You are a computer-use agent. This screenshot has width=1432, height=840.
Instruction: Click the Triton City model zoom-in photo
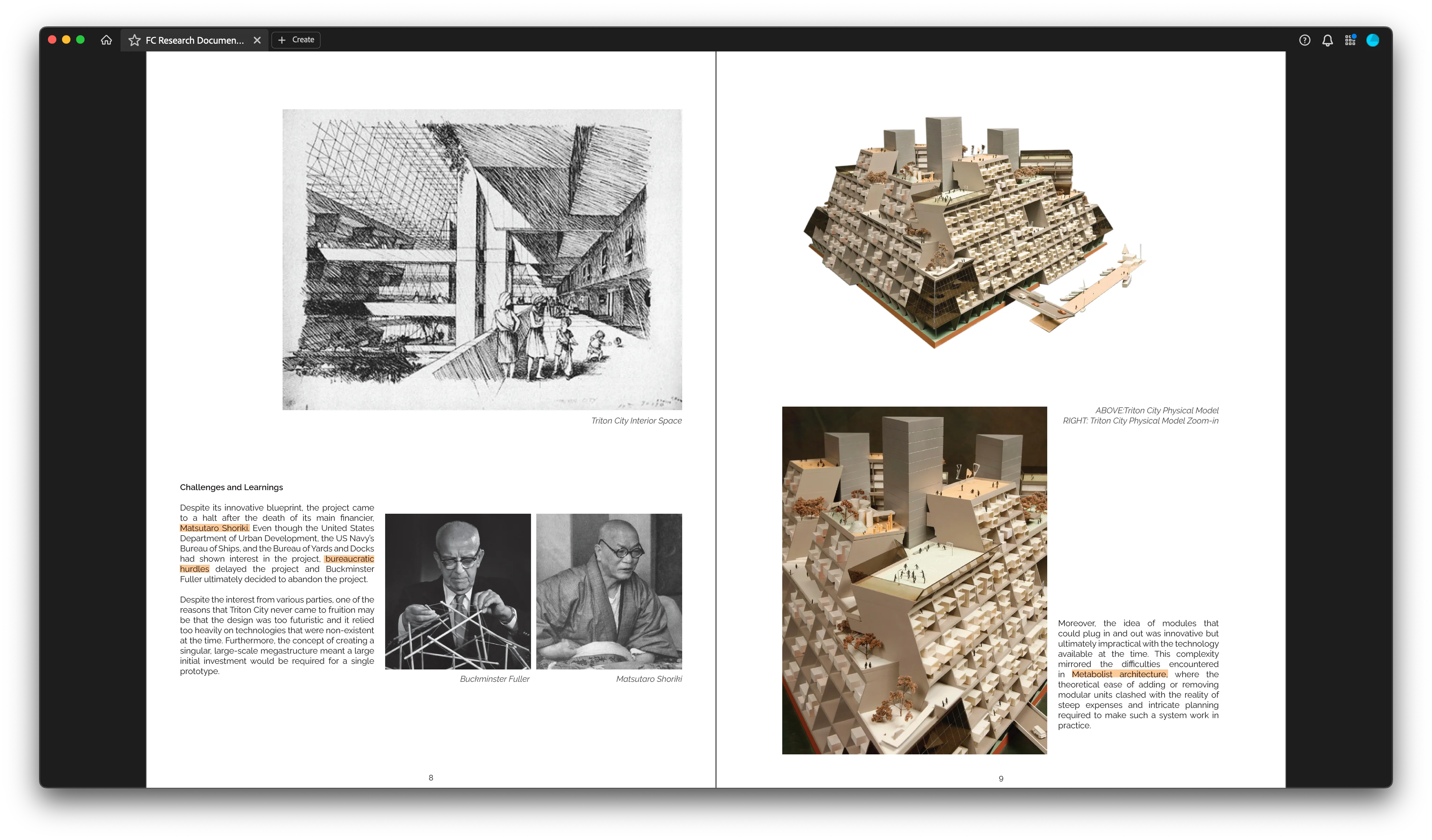pyautogui.click(x=914, y=580)
